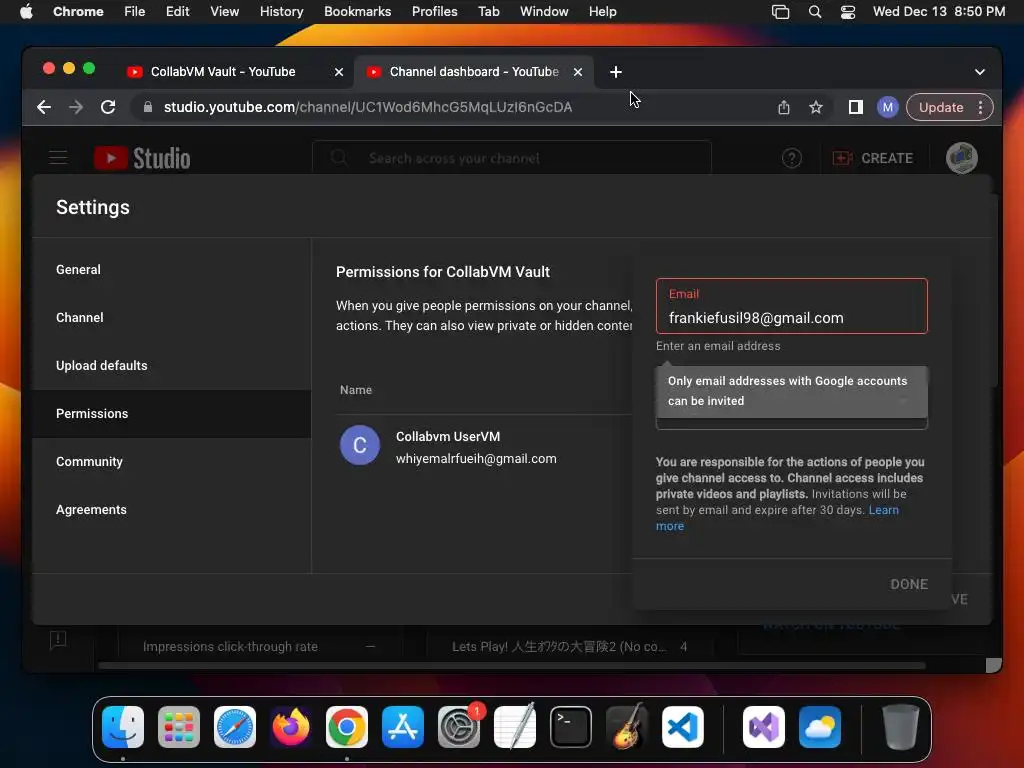This screenshot has width=1024, height=768.
Task: Open the Trash in the dock
Action: pos(901,727)
